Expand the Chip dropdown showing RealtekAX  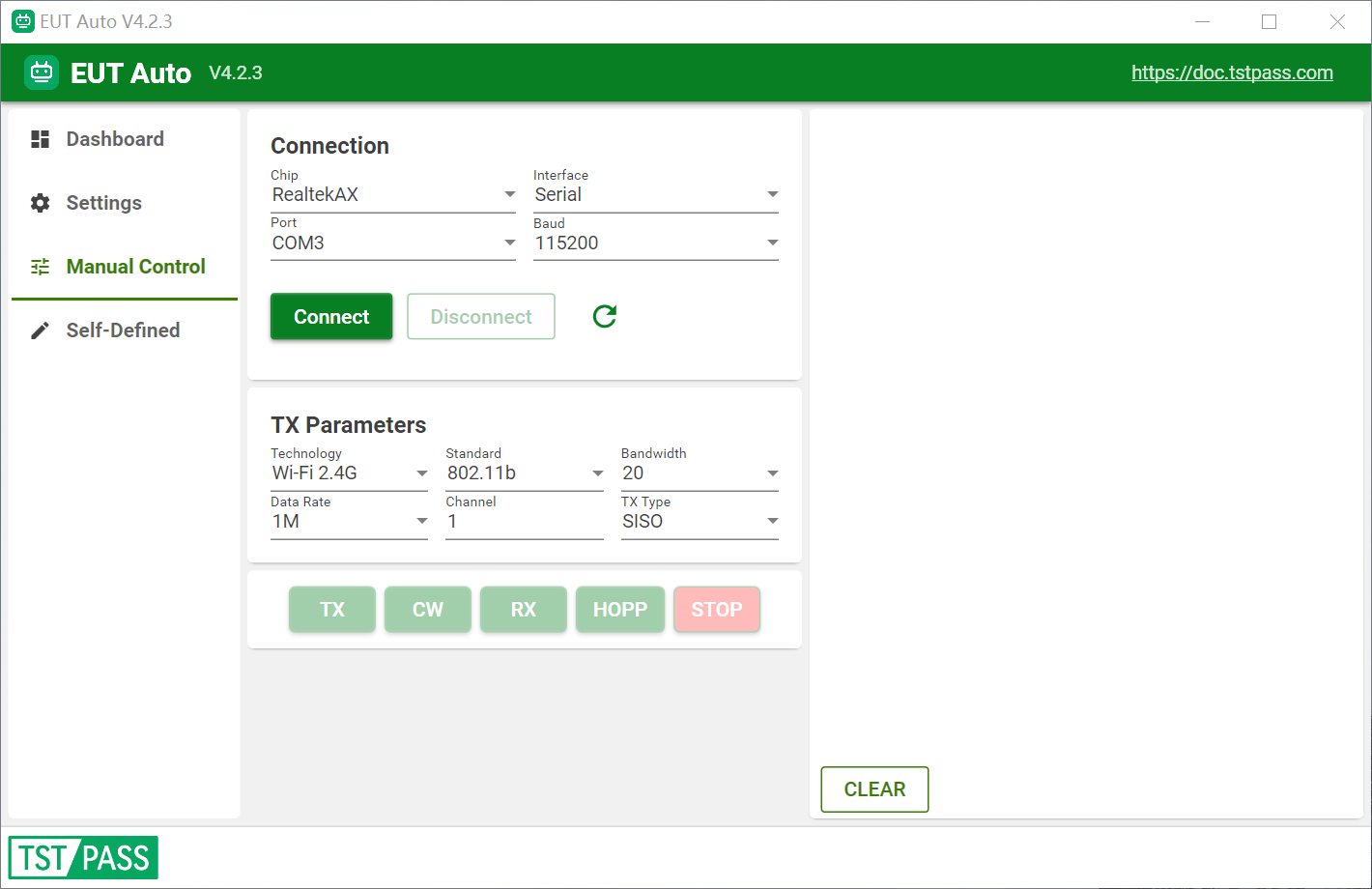point(393,194)
